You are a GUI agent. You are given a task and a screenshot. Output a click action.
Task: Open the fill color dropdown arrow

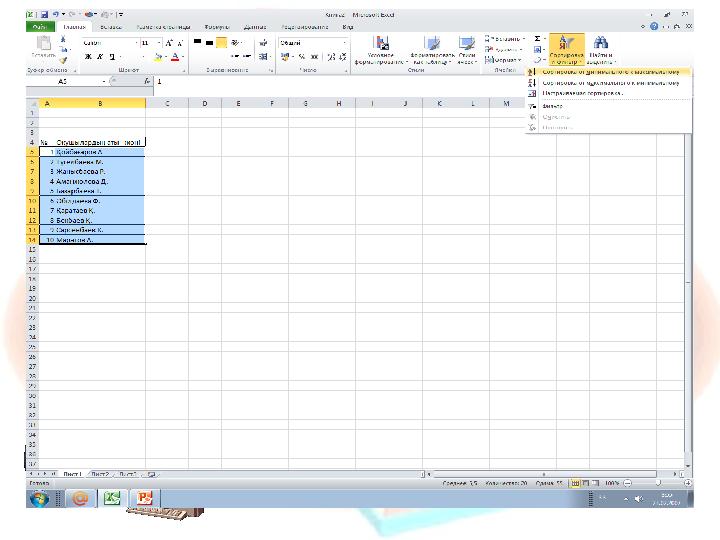point(165,57)
